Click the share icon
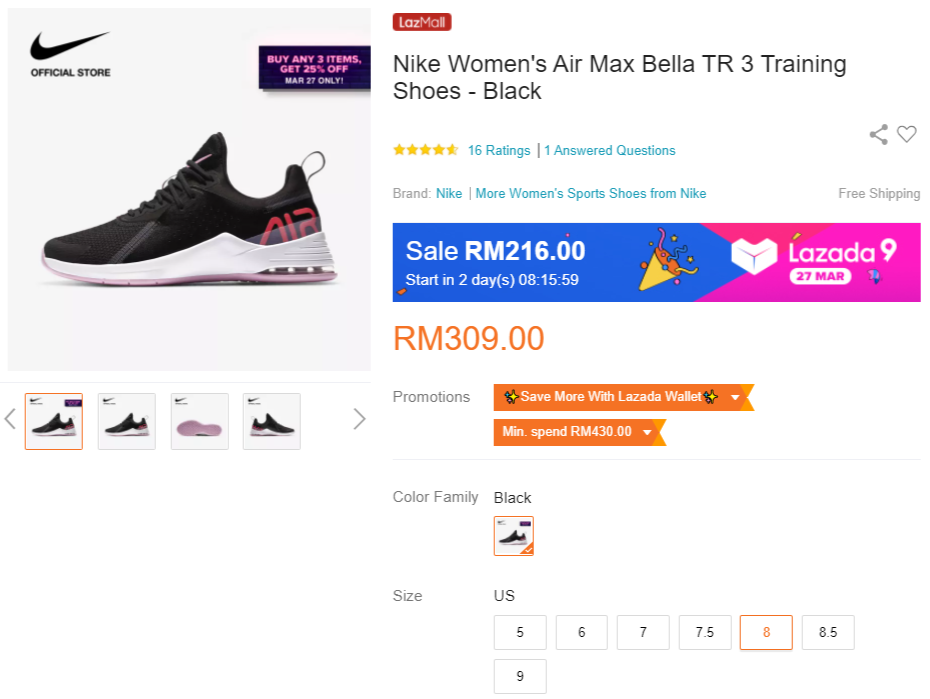Viewport: 930px width, 699px height. click(878, 135)
